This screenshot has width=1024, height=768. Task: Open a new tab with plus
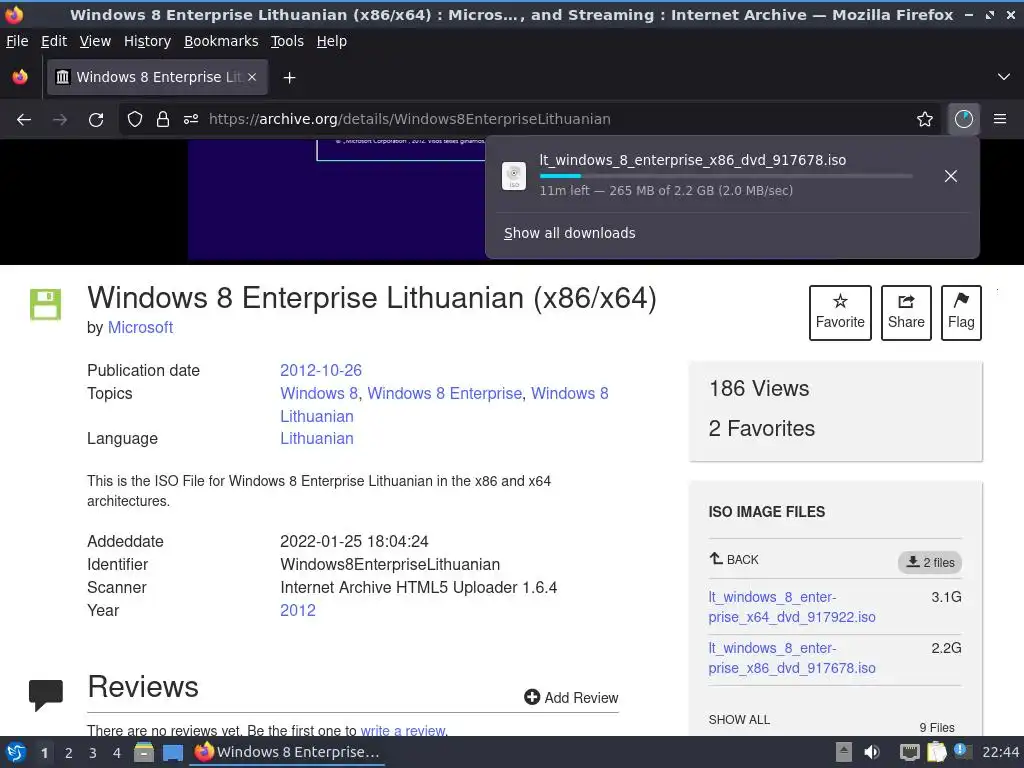coord(289,78)
